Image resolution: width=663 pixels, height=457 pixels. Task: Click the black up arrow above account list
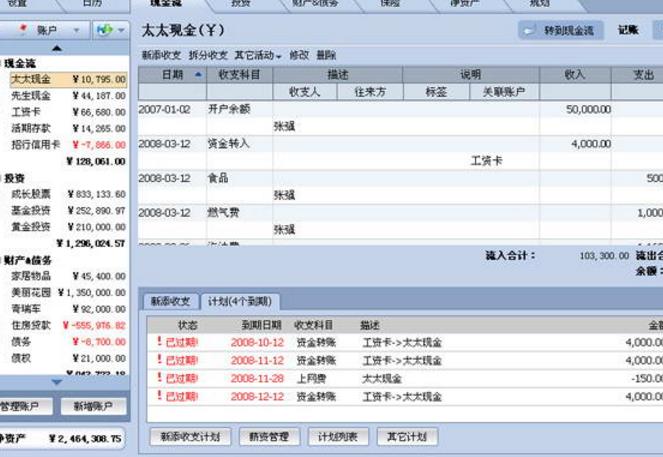tap(57, 48)
